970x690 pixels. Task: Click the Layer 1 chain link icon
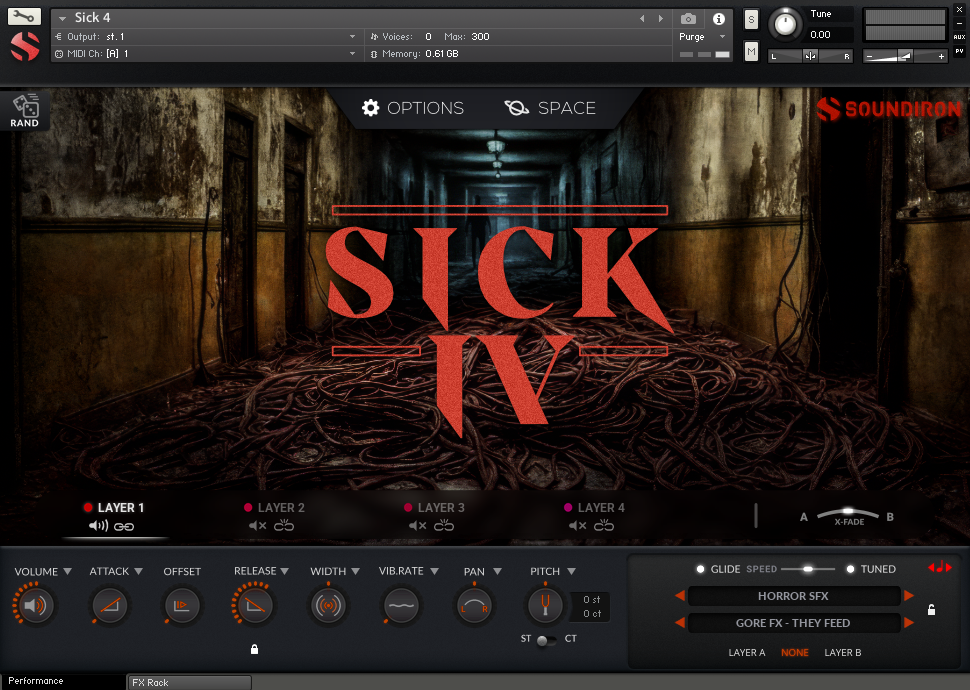124,527
